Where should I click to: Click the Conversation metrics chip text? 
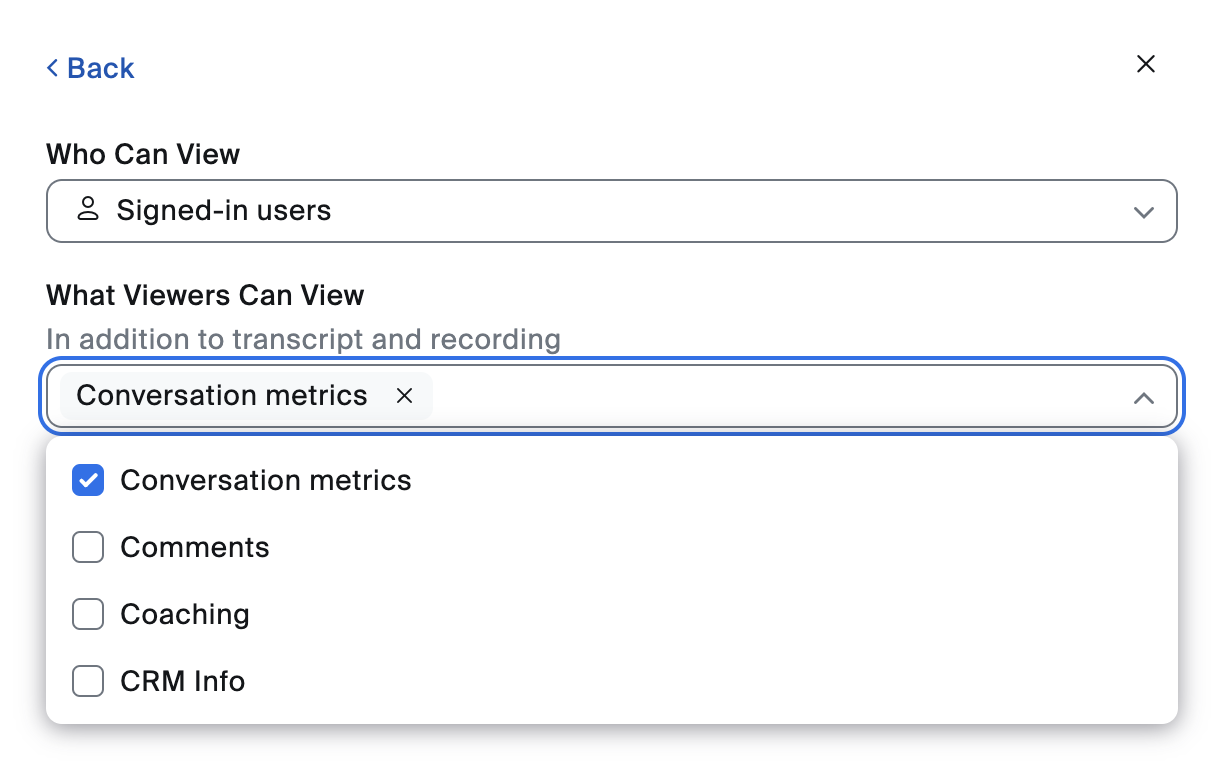click(222, 396)
